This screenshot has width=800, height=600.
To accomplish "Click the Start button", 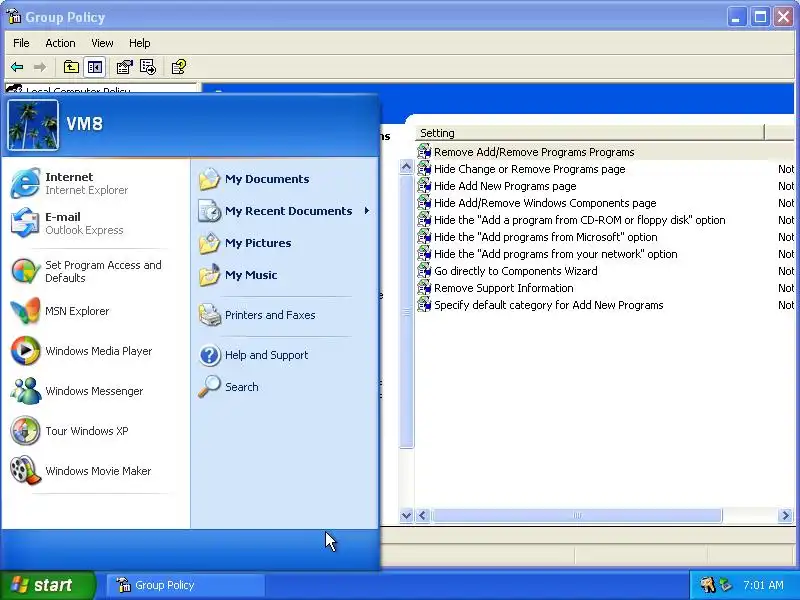I will 47,585.
